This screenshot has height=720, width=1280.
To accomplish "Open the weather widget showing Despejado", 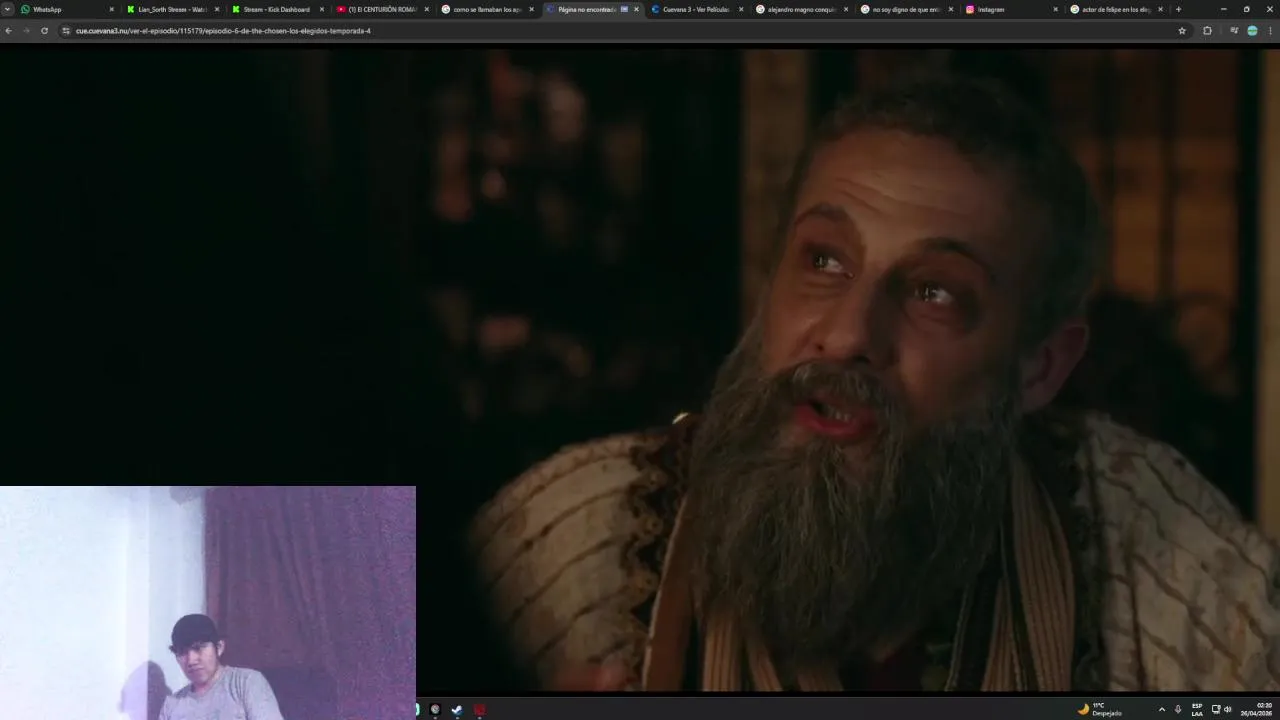I will [x=1099, y=709].
